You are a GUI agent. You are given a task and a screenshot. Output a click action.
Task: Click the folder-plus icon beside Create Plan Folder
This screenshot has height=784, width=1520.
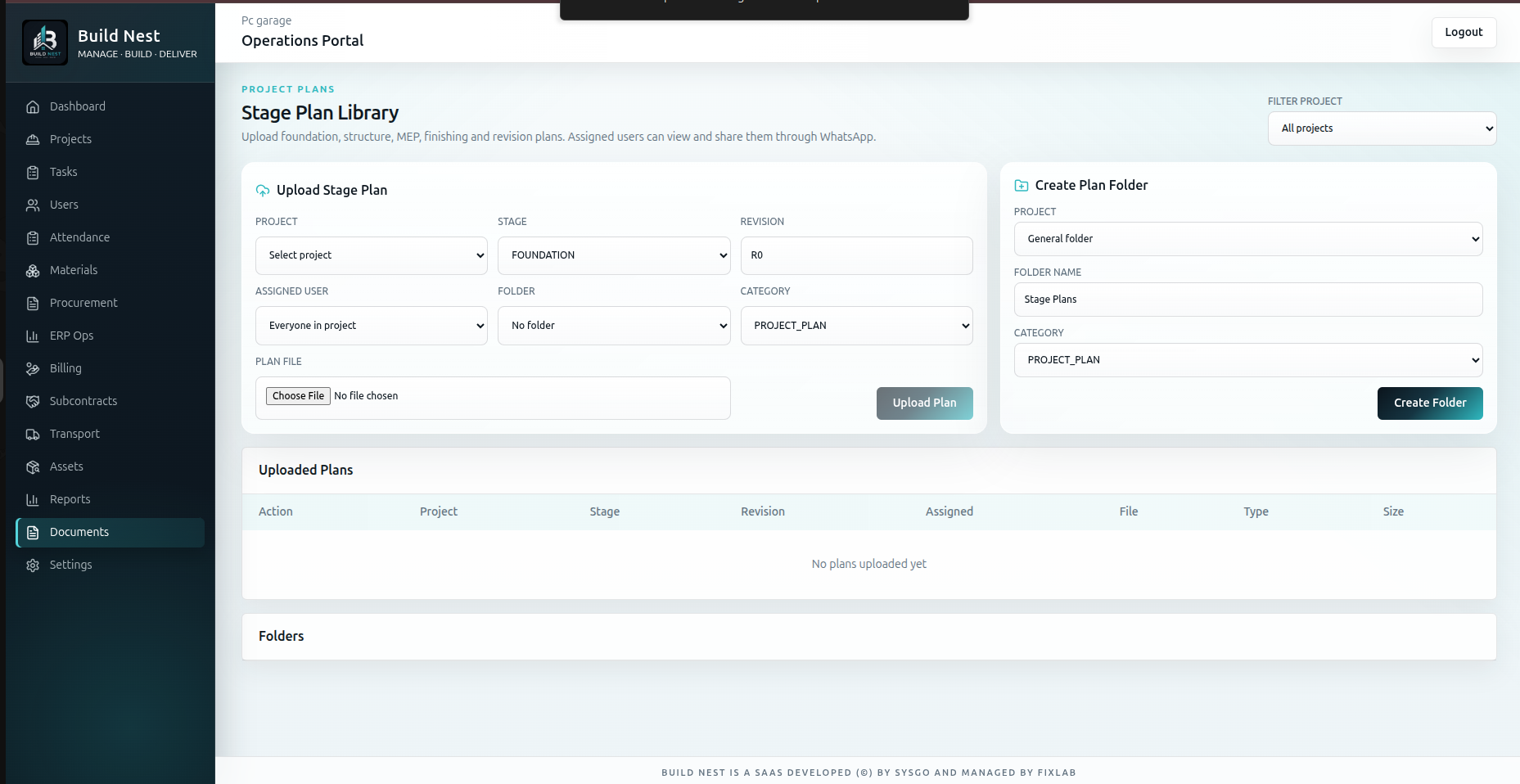[x=1022, y=186]
